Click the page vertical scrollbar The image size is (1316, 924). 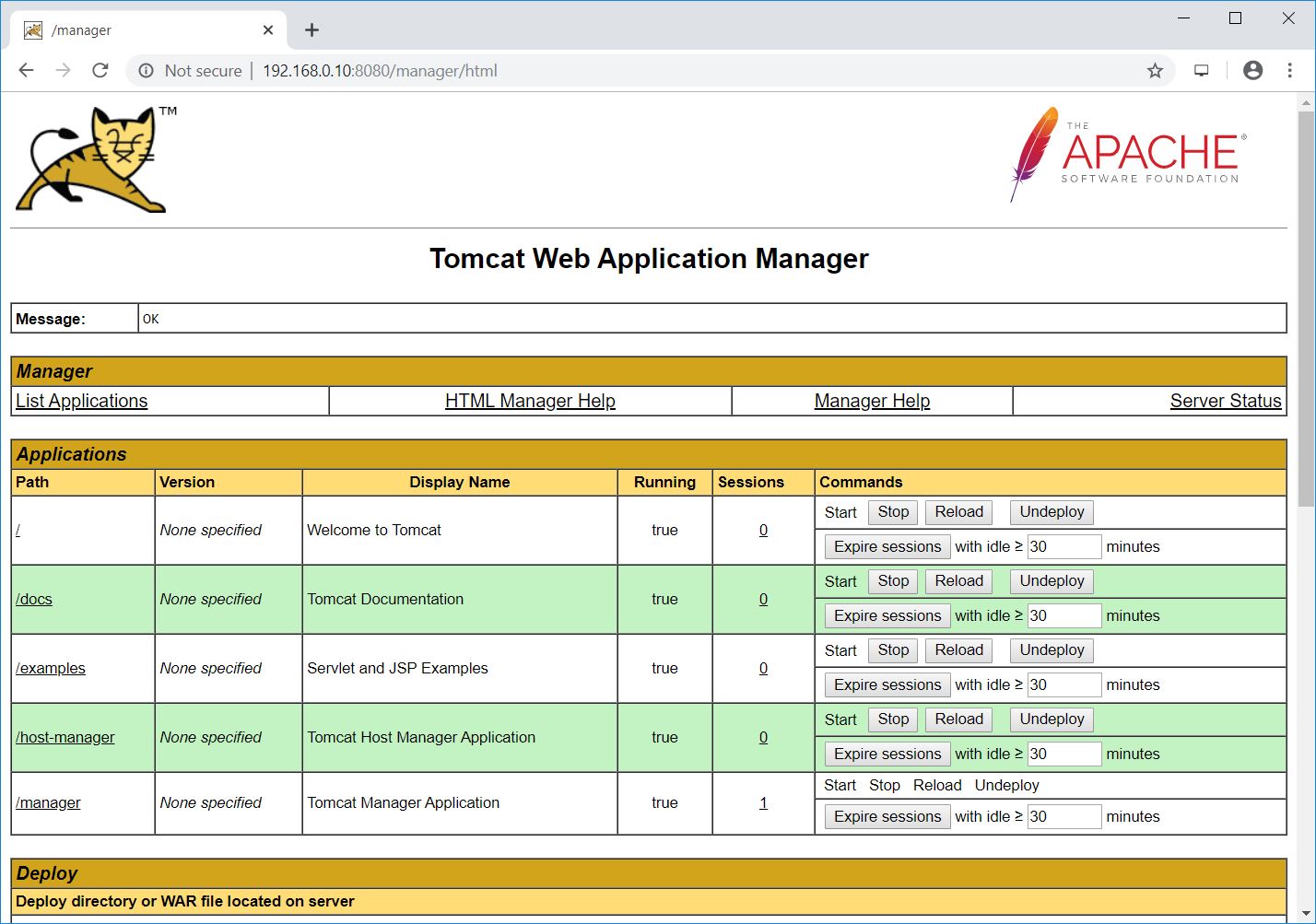click(x=1306, y=309)
